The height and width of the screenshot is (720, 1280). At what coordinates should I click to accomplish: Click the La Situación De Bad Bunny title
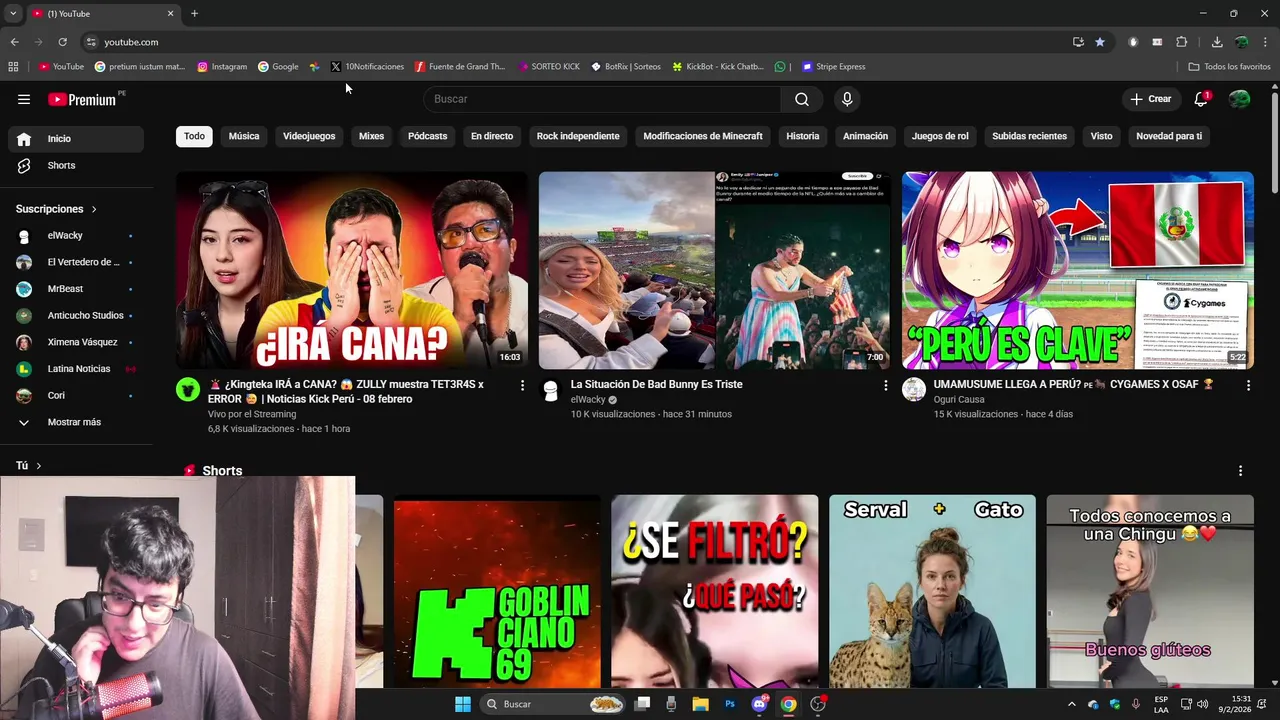click(656, 384)
